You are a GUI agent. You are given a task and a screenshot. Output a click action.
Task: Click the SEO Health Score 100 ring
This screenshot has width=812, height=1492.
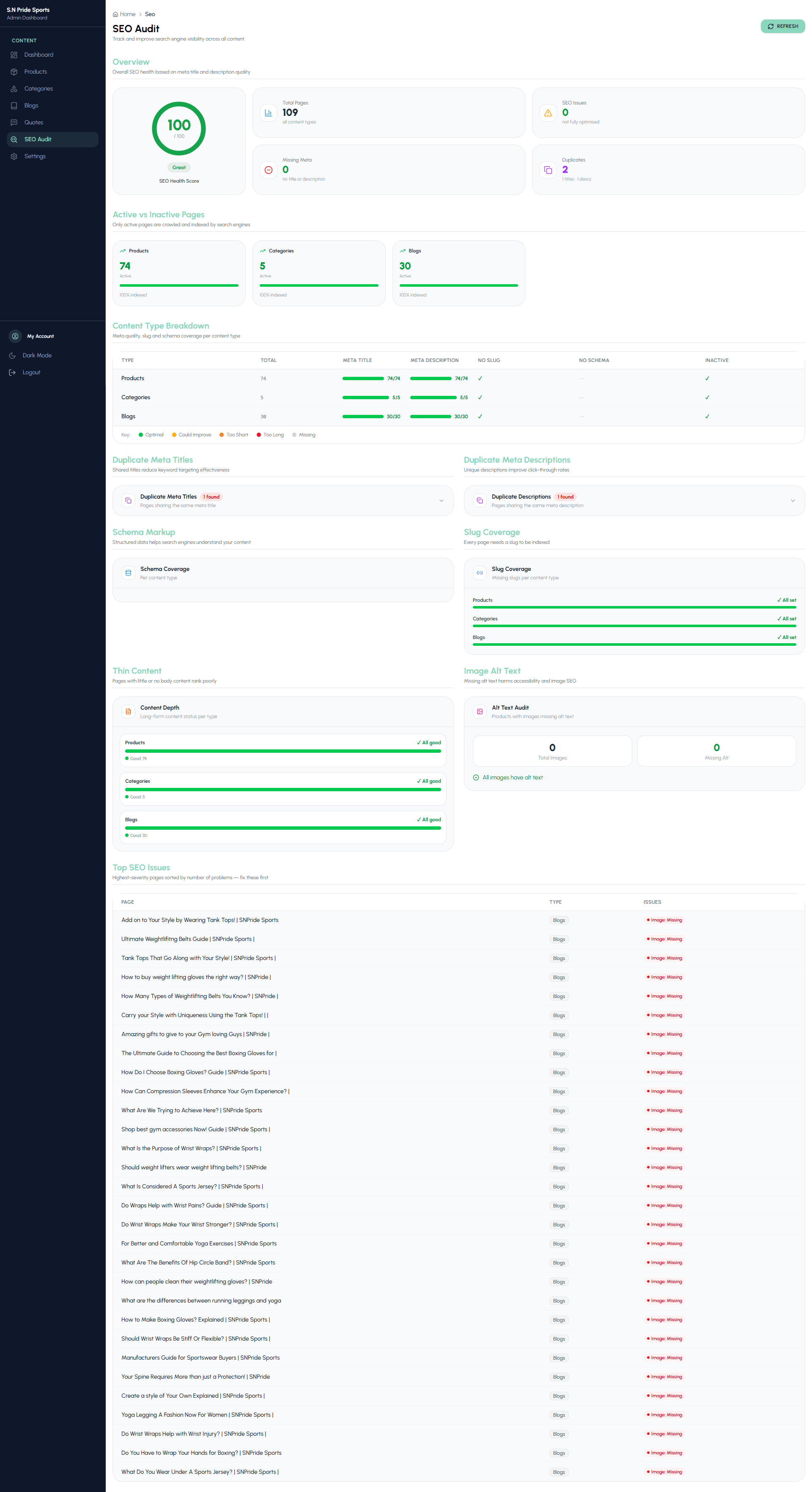pos(179,129)
